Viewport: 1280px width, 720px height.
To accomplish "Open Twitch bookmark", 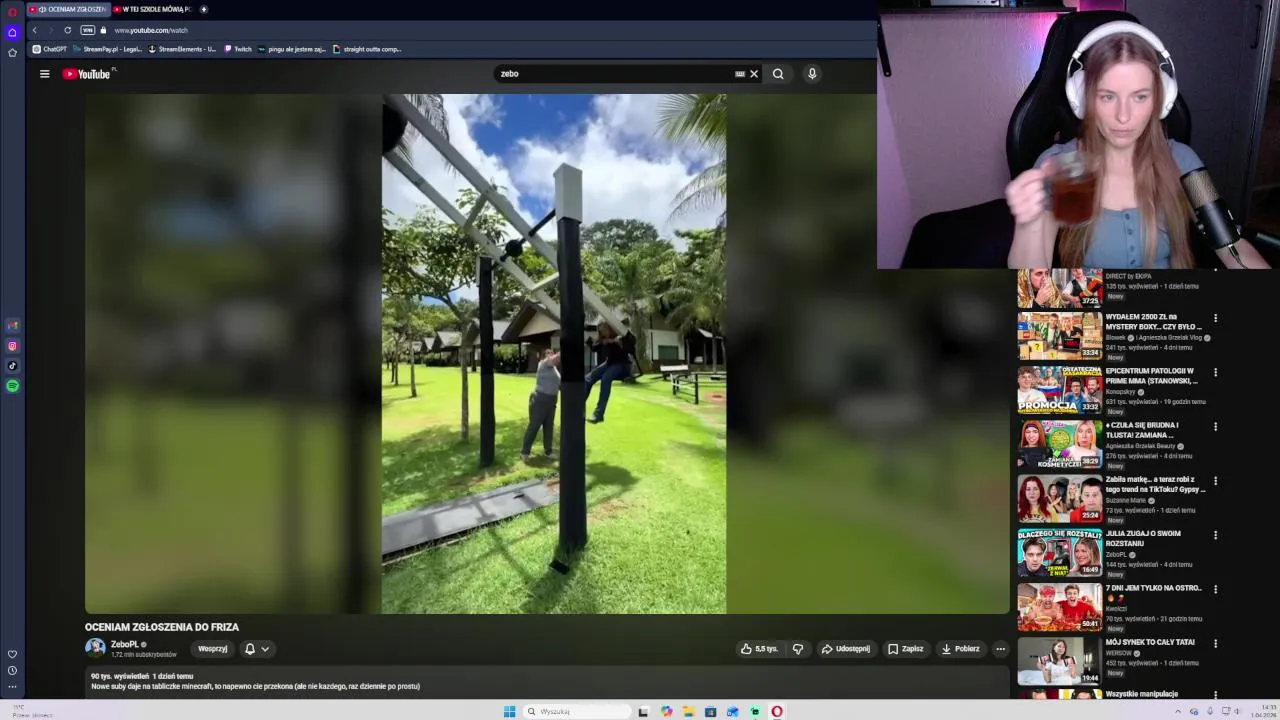I will (238, 49).
